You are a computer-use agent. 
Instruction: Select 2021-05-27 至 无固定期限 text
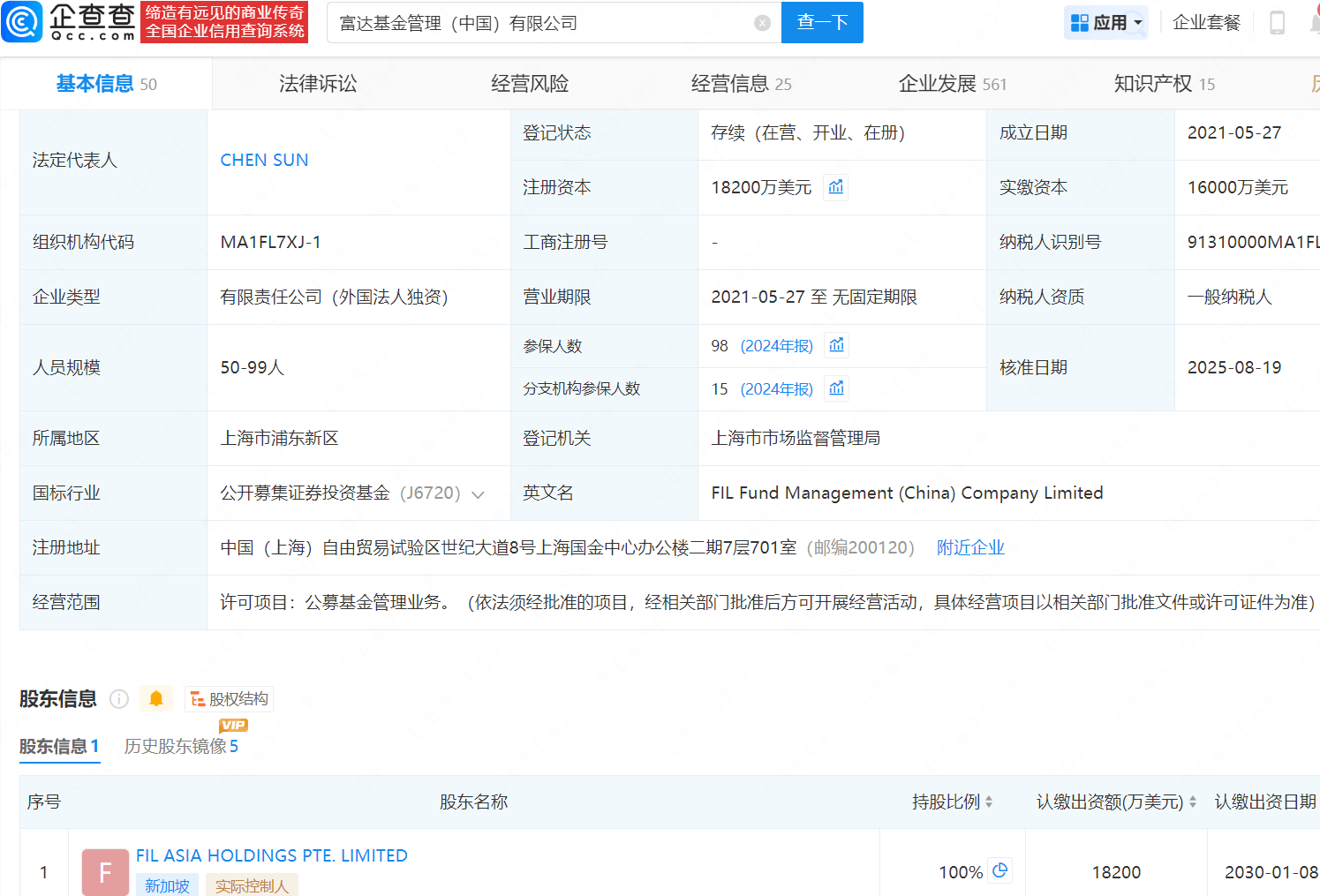(814, 297)
